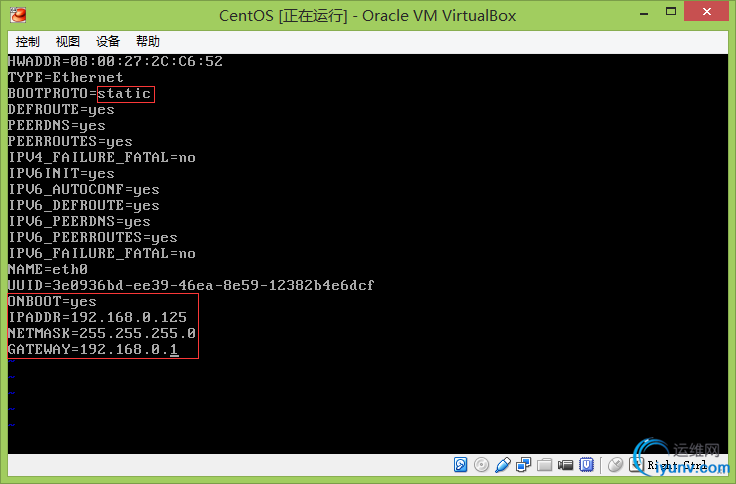Click the PEERDNS=yes line
This screenshot has height=484, width=736.
pyautogui.click(x=57, y=125)
